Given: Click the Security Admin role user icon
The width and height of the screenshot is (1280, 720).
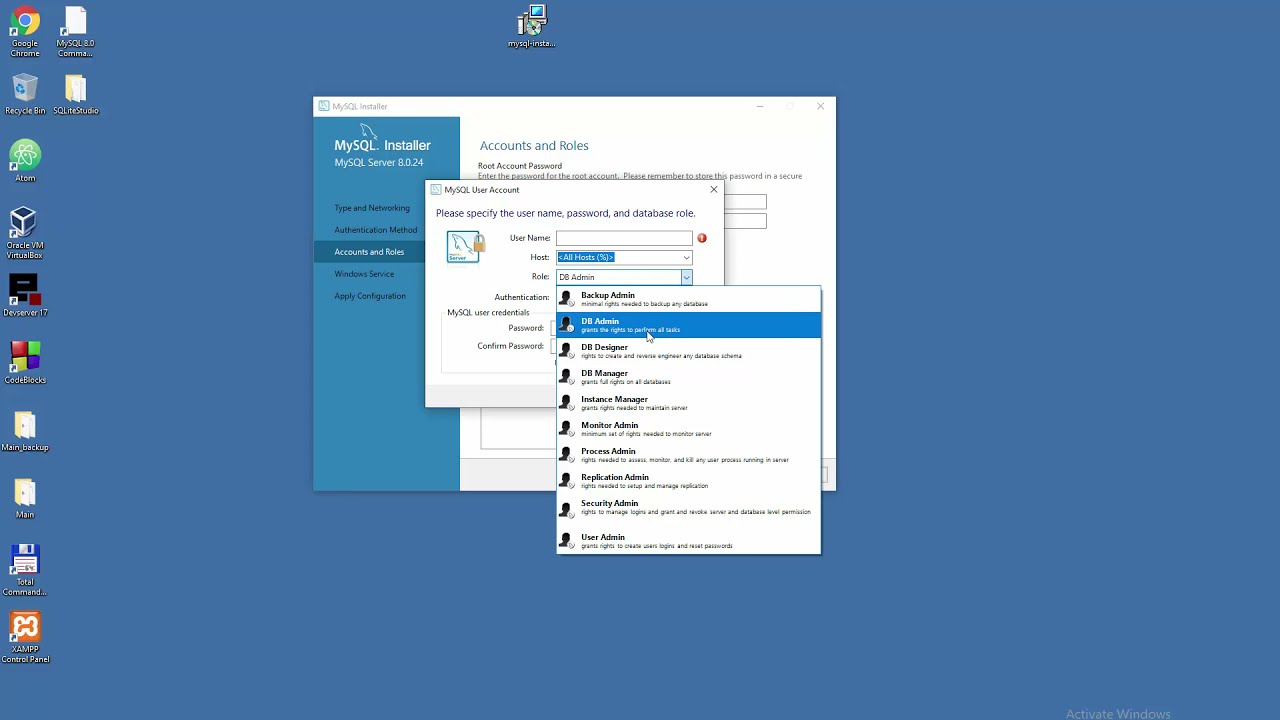Looking at the screenshot, I should 567,508.
